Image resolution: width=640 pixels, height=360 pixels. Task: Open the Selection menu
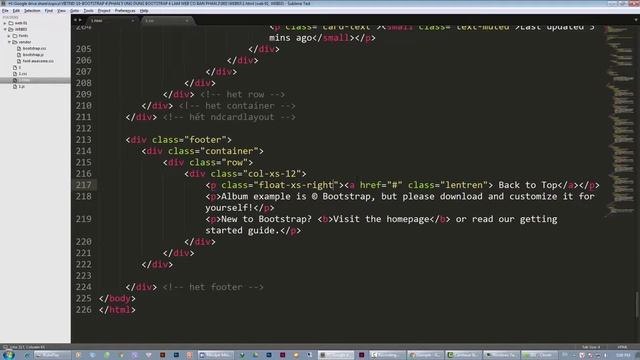point(32,11)
